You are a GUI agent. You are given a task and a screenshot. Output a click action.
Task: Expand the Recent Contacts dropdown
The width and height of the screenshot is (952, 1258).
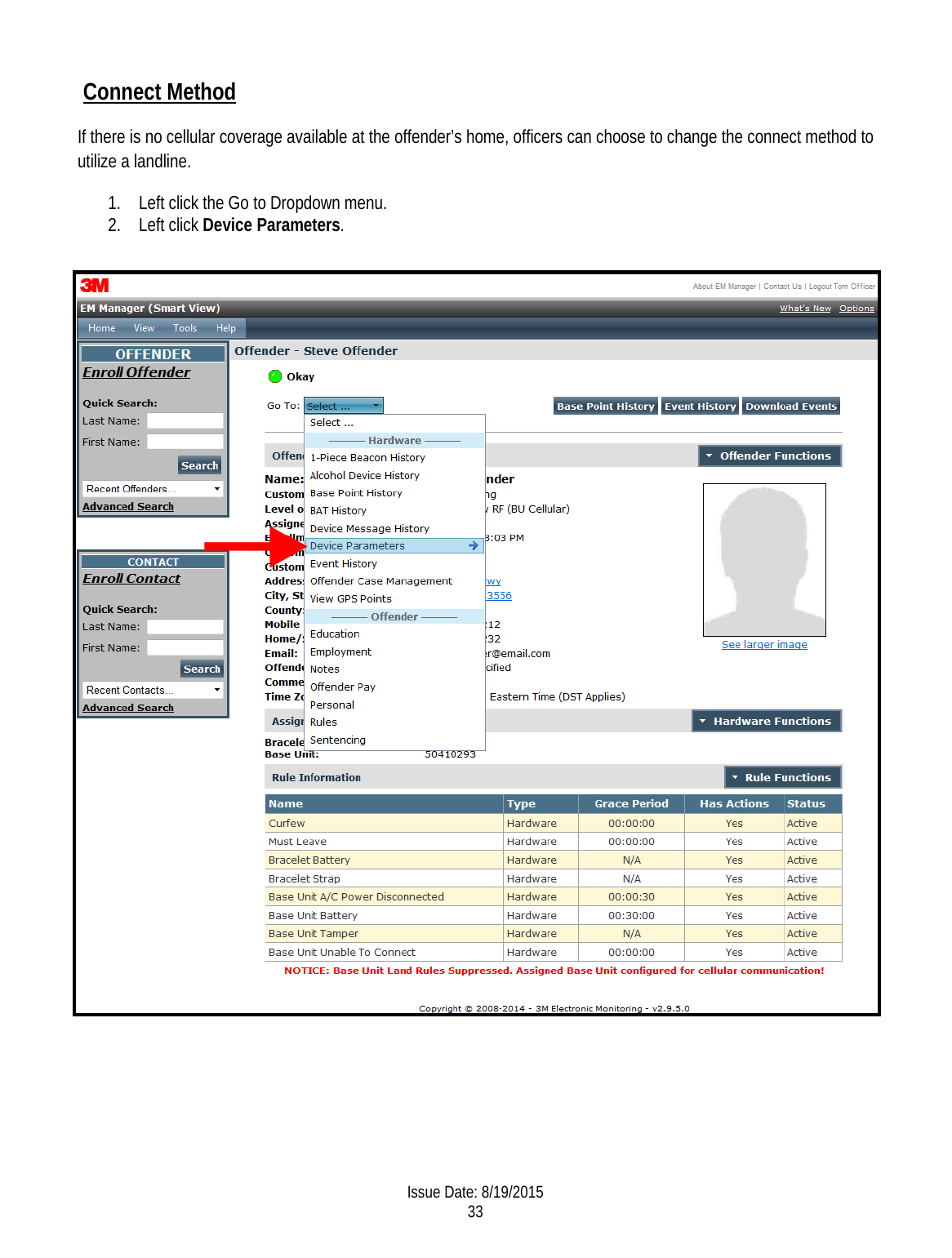click(x=153, y=690)
